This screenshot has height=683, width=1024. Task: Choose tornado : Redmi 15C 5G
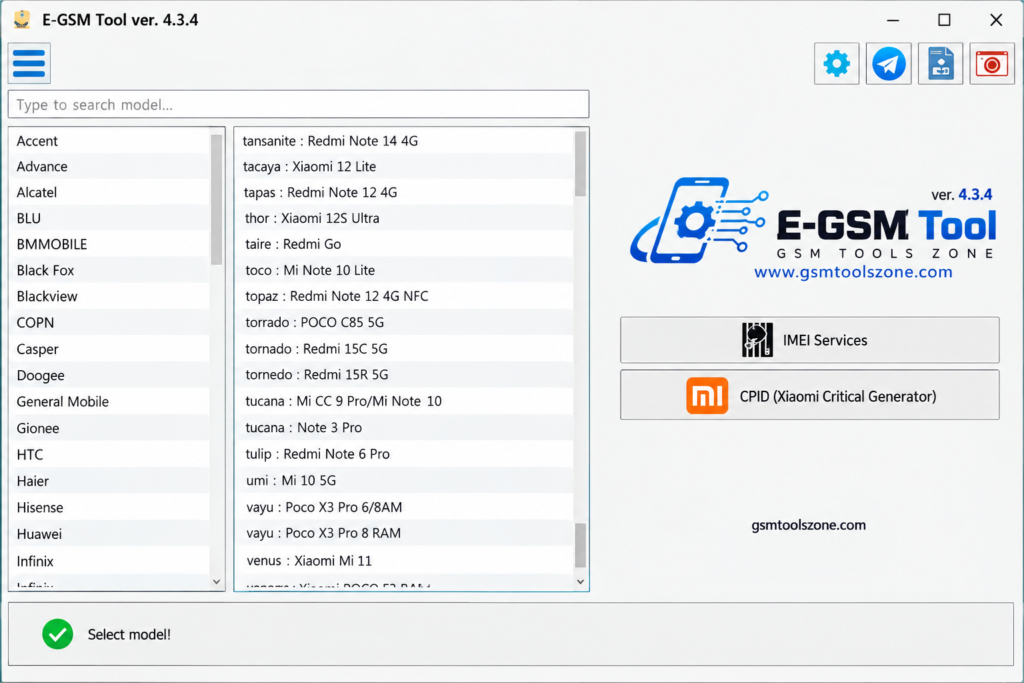(404, 349)
